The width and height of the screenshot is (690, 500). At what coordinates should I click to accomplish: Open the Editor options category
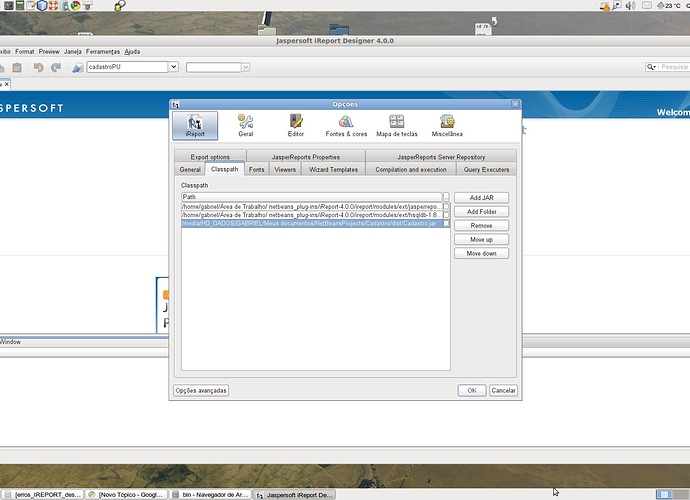(296, 125)
